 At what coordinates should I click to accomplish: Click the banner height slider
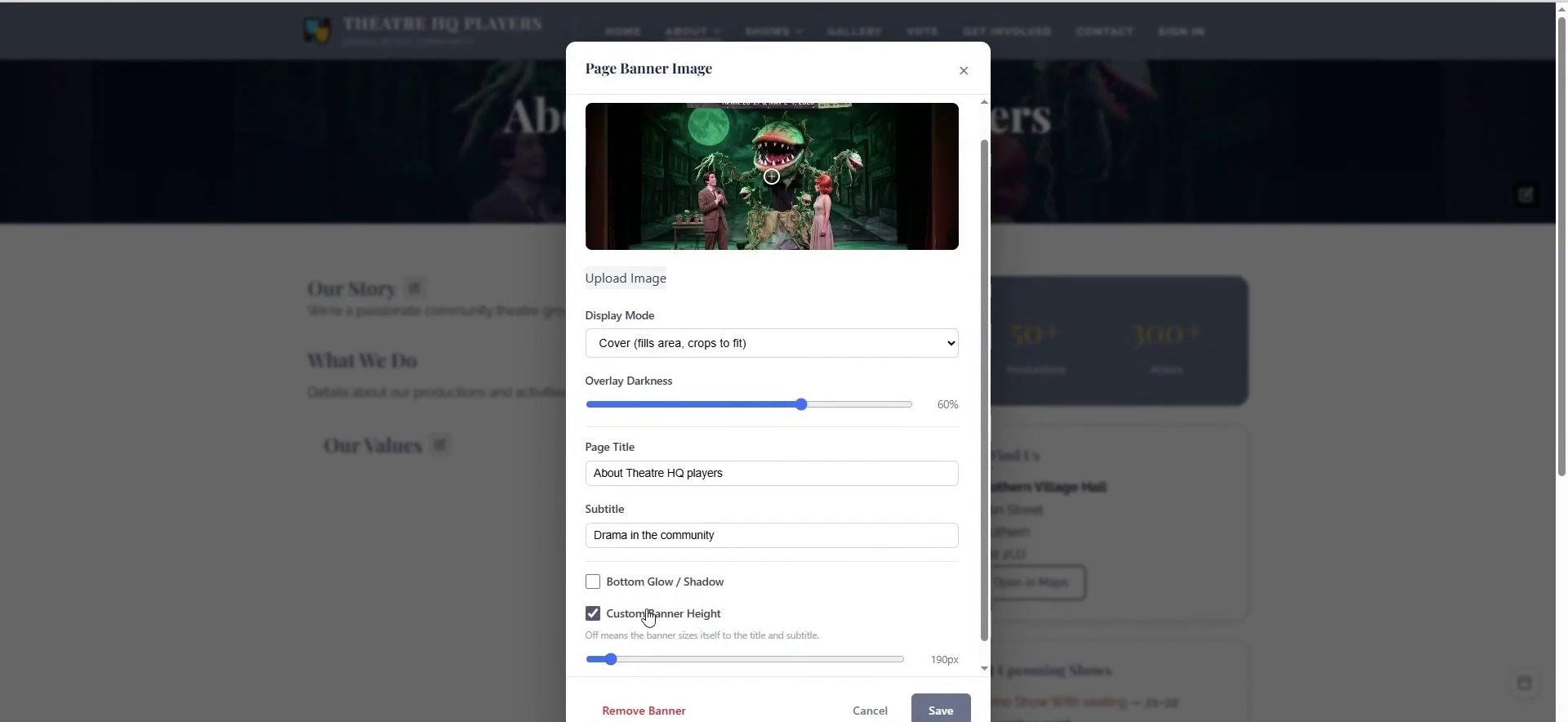(x=745, y=660)
